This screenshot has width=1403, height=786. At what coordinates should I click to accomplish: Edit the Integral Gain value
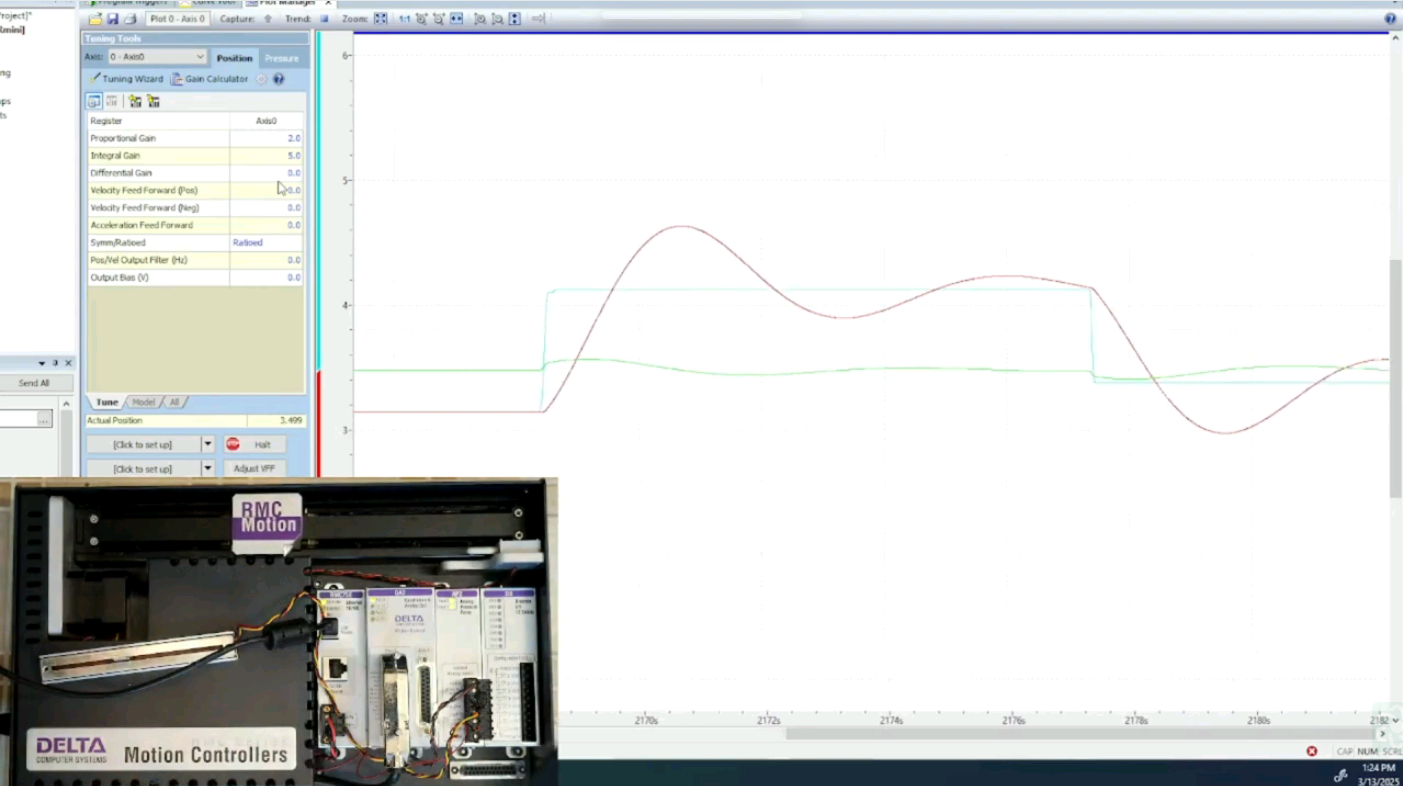(x=267, y=156)
